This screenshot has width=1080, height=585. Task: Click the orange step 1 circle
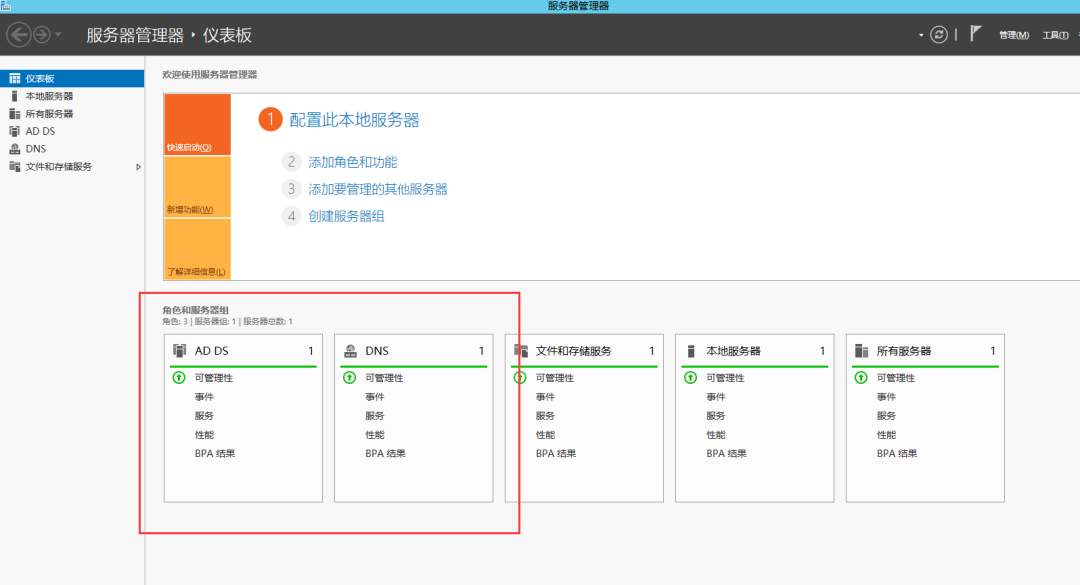(271, 119)
